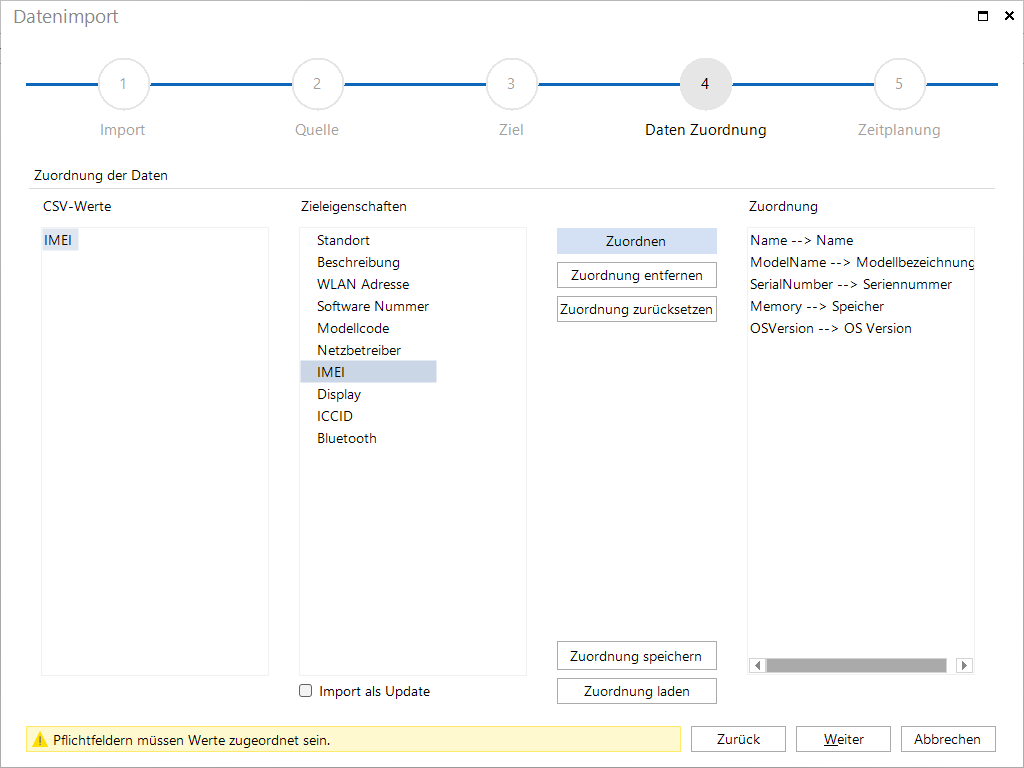The image size is (1024, 768).
Task: Click the Zuordnen button
Action: point(637,241)
